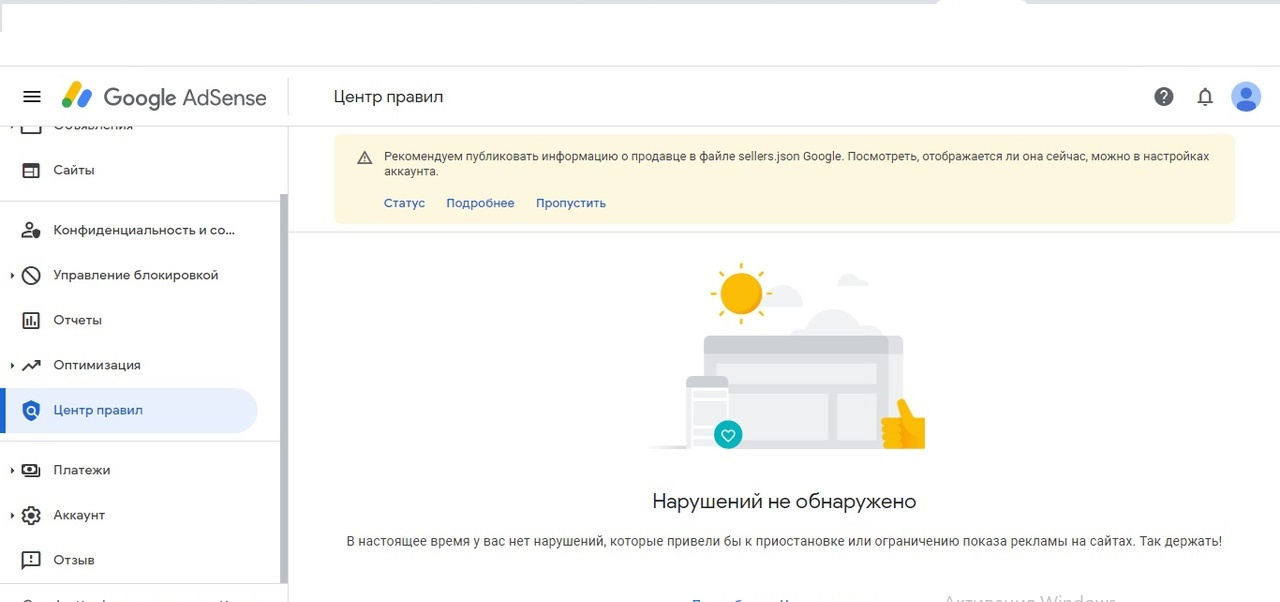Open the notifications bell
The image size is (1280, 602).
pos(1205,97)
